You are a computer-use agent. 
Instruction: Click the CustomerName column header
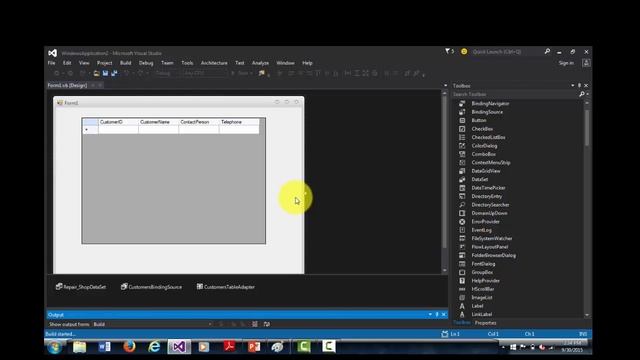pyautogui.click(x=158, y=122)
